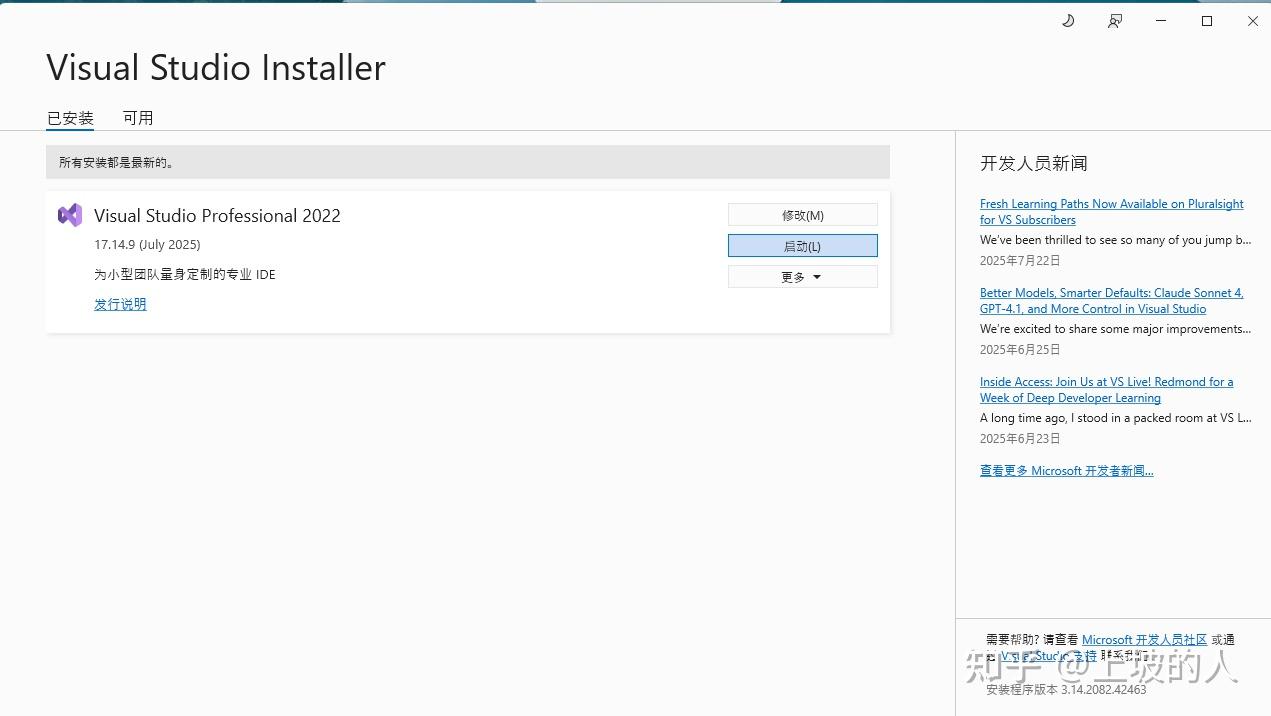Select the 已安装 tab
The width and height of the screenshot is (1271, 716).
69,117
